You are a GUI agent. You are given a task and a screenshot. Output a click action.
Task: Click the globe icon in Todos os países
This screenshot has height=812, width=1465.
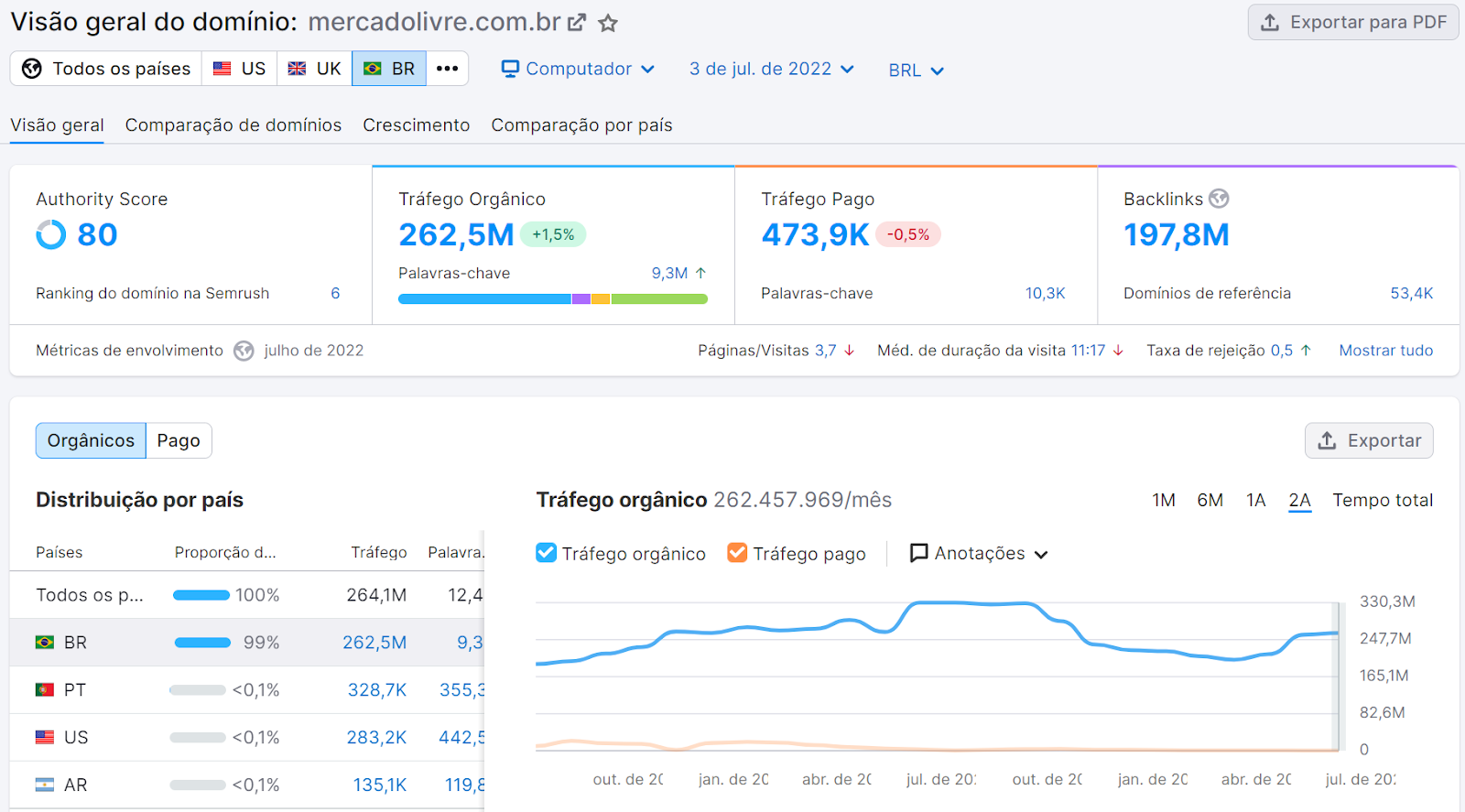click(32, 69)
